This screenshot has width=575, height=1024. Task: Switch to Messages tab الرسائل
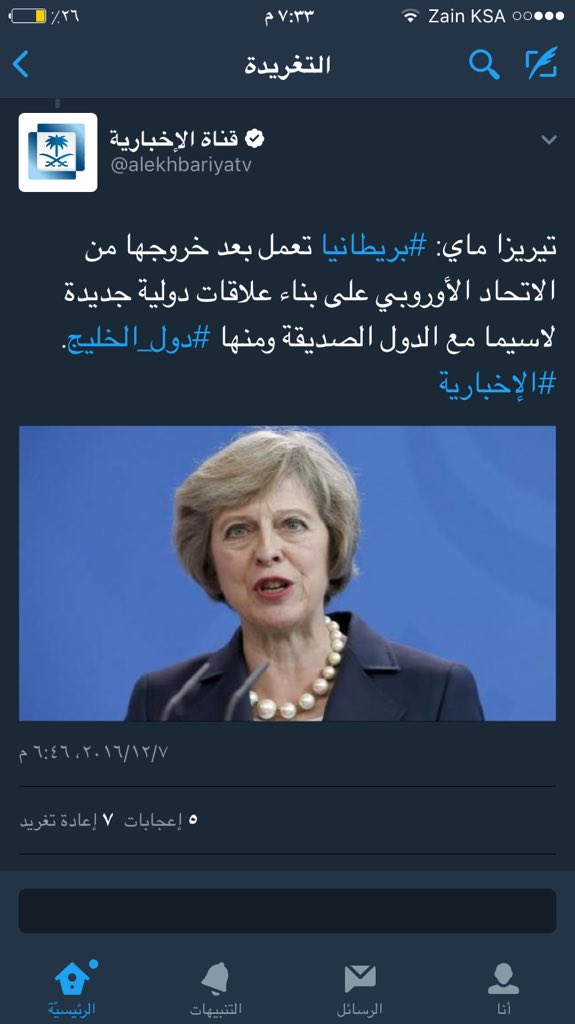pyautogui.click(x=359, y=988)
